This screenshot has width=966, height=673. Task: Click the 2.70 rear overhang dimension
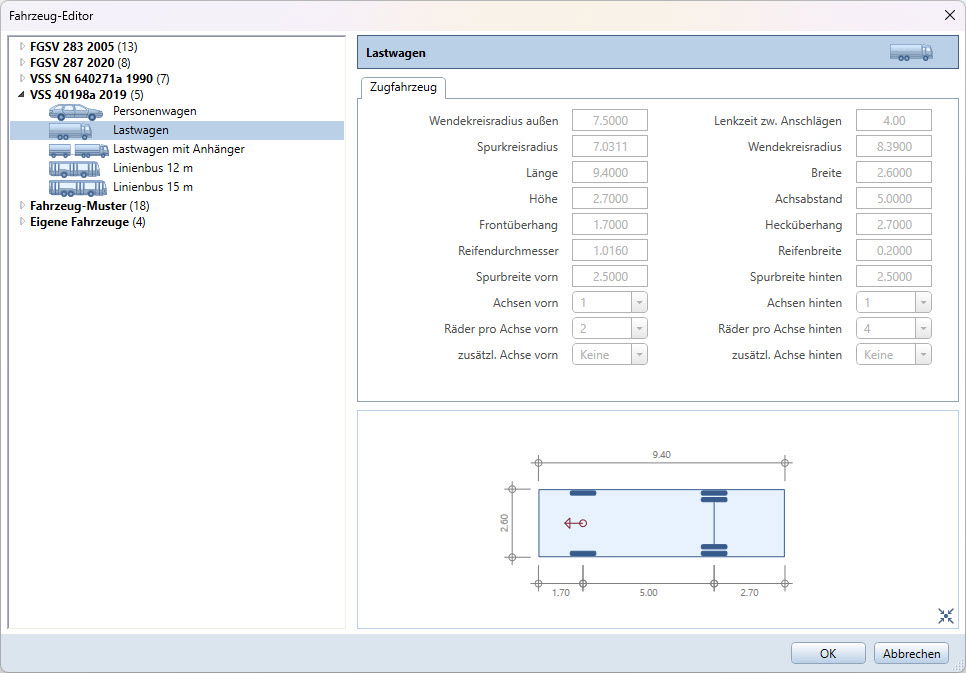pos(749,592)
